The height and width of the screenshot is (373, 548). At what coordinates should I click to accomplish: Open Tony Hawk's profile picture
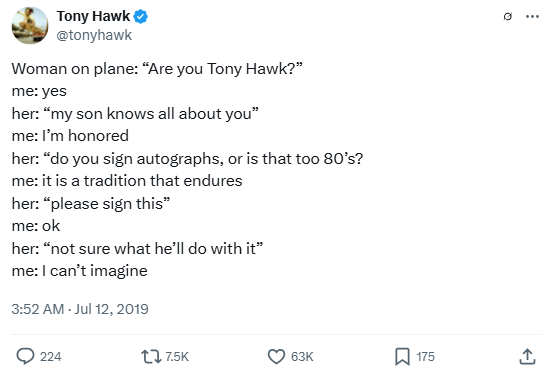(30, 26)
